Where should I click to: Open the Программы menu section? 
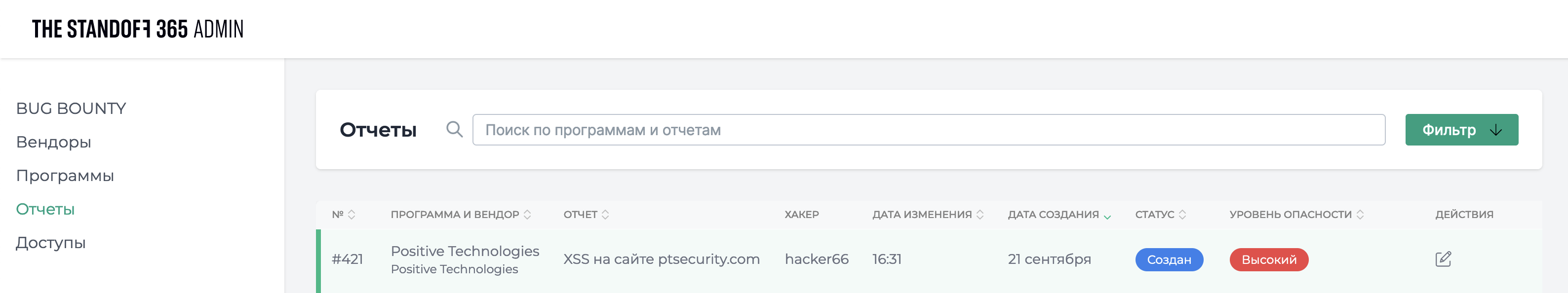(65, 176)
